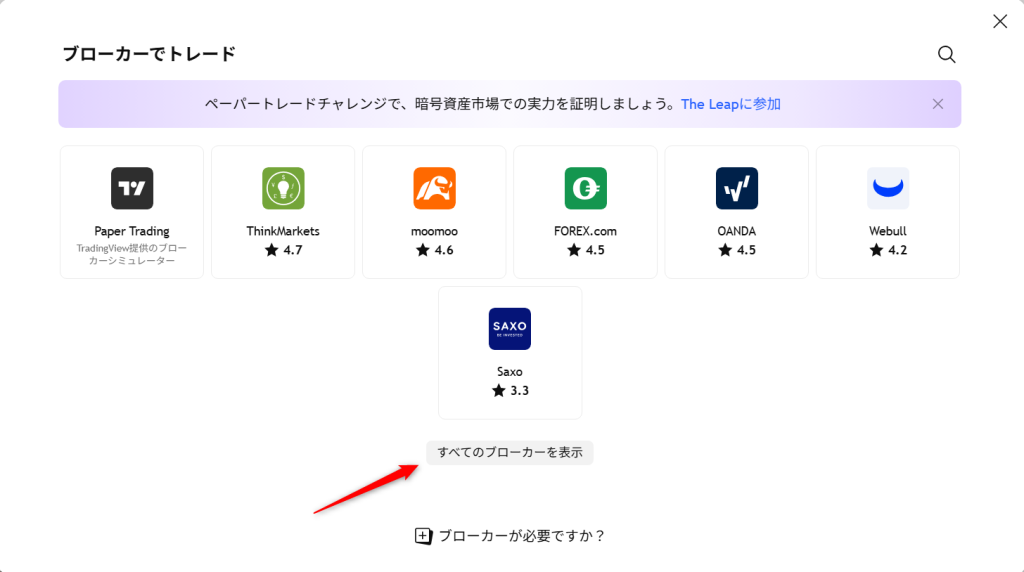1024x572 pixels.
Task: Click the Webull blue logo
Action: click(x=888, y=188)
